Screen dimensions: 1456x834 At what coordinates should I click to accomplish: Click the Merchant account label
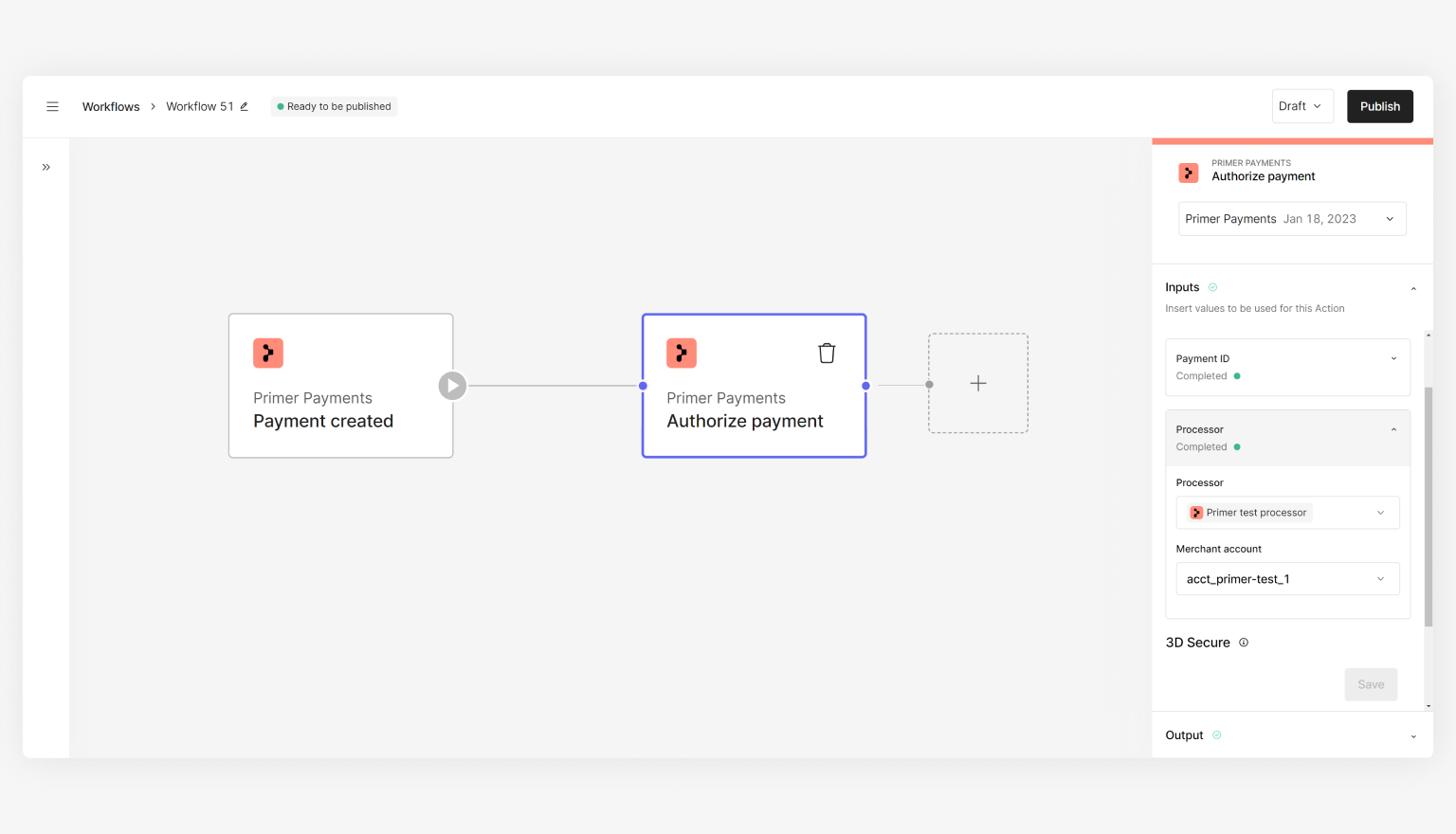point(1218,549)
